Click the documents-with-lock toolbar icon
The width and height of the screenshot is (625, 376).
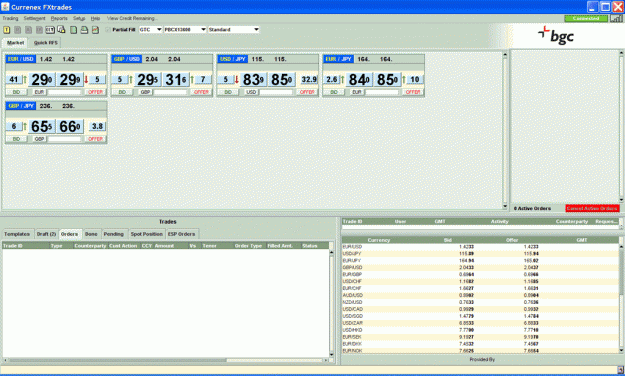click(61, 30)
